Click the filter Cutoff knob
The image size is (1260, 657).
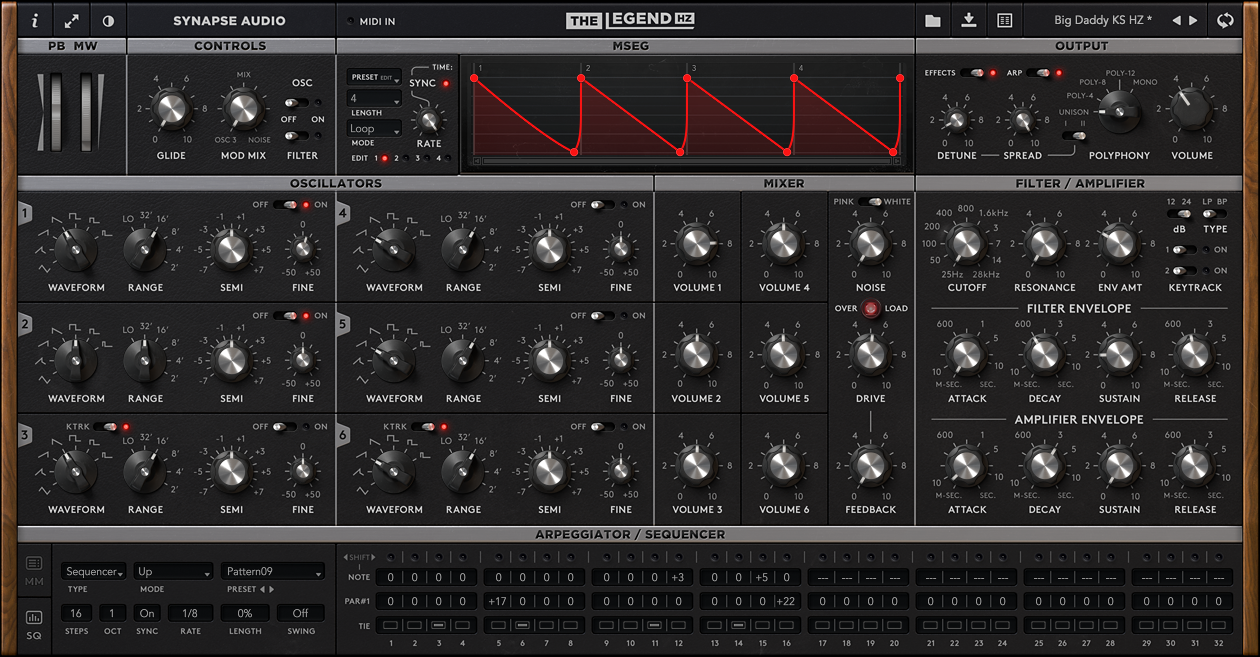click(966, 242)
